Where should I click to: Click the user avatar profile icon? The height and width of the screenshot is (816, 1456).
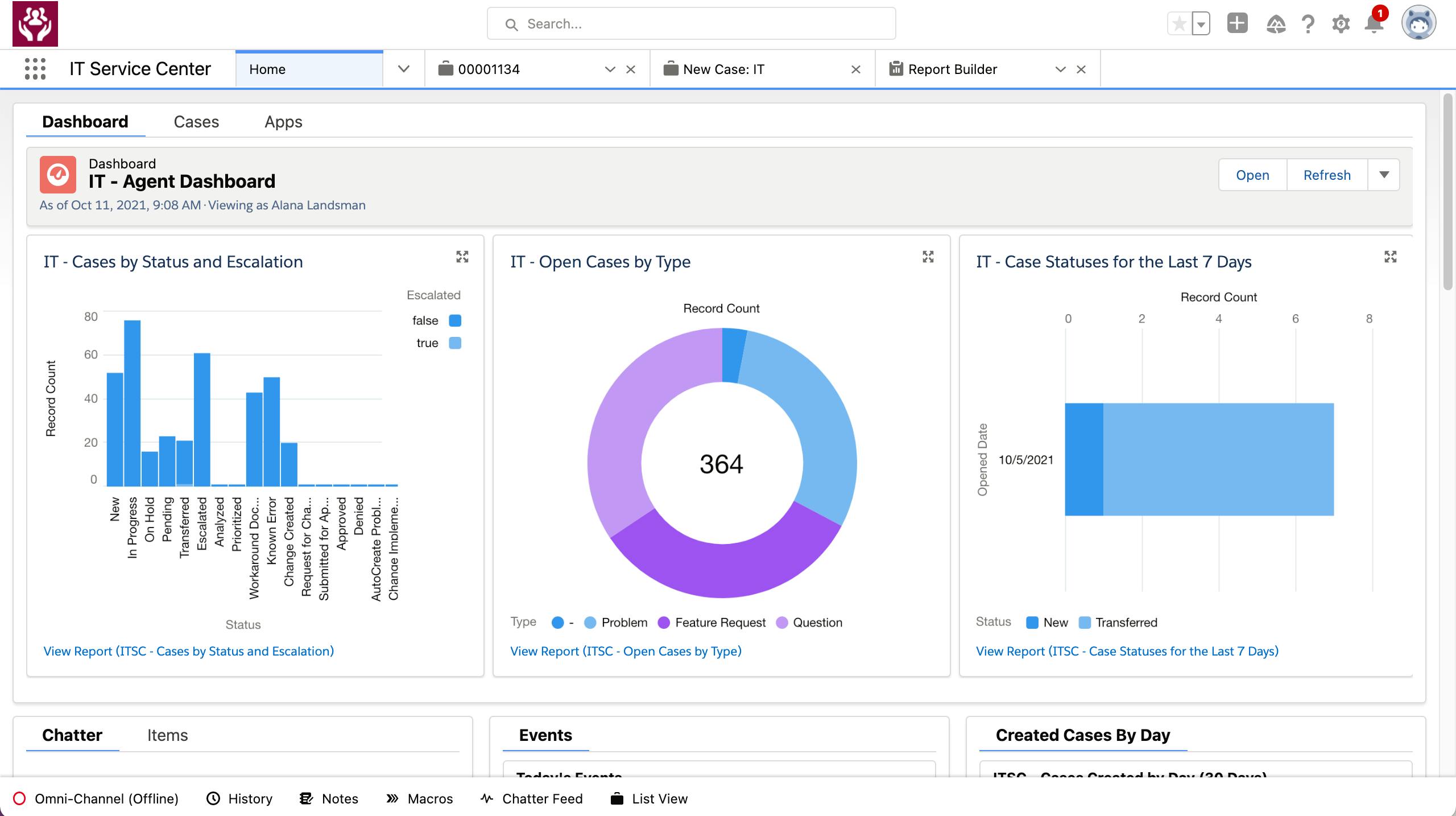[x=1418, y=24]
